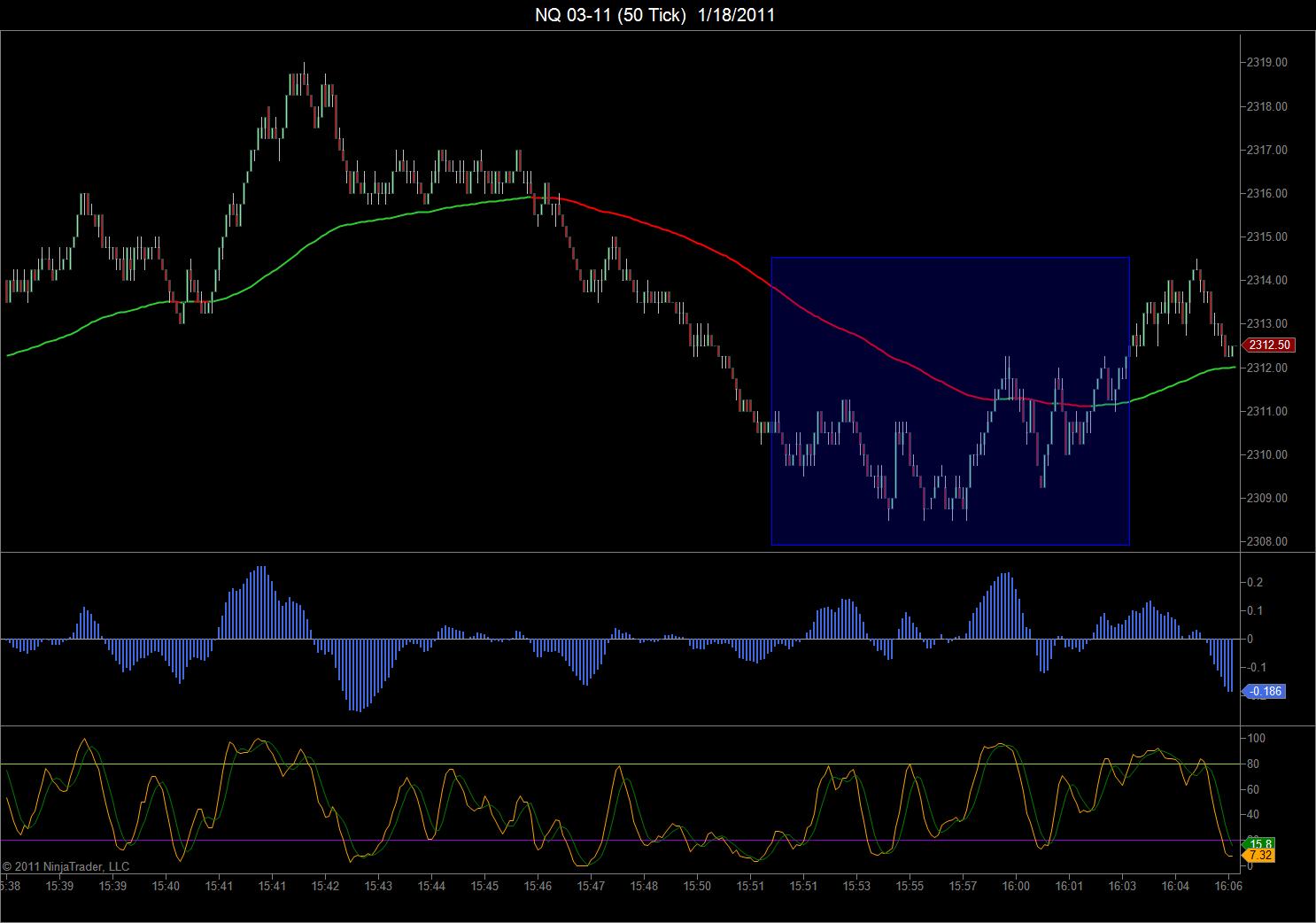This screenshot has width=1316, height=923.
Task: Select the 0.2 histogram axis label
Action: (1255, 583)
